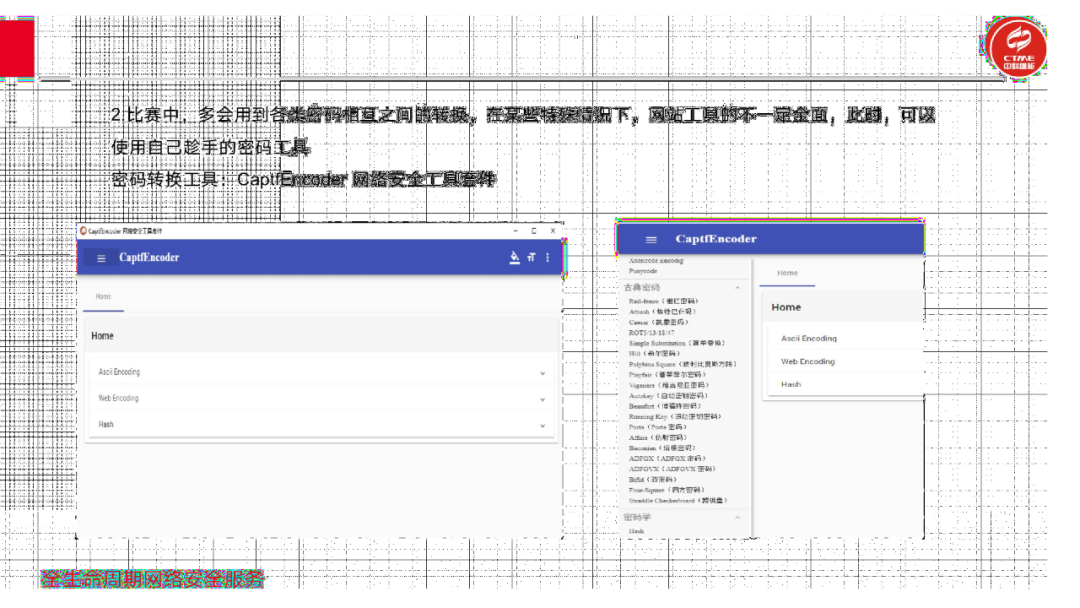Select ROT5/13/18/47 in sidebar
1080x608 pixels.
[652, 333]
